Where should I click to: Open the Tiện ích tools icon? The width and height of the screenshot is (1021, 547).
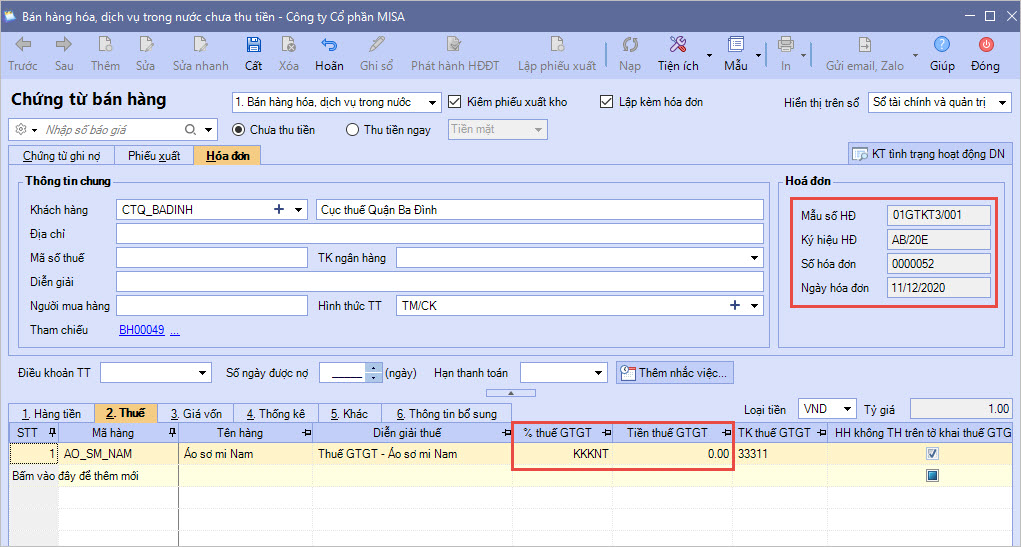click(x=677, y=45)
